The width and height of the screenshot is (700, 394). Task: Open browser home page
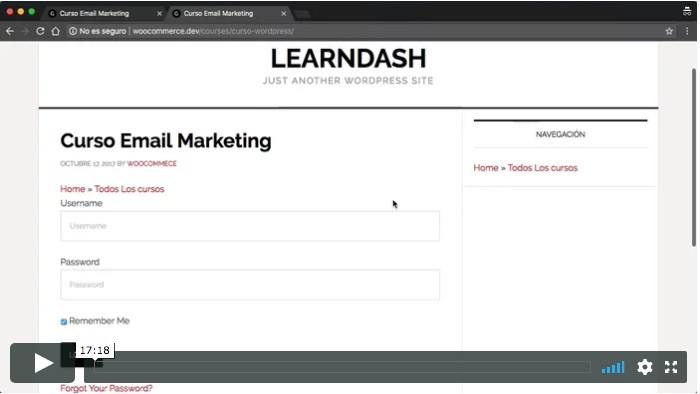tap(55, 31)
